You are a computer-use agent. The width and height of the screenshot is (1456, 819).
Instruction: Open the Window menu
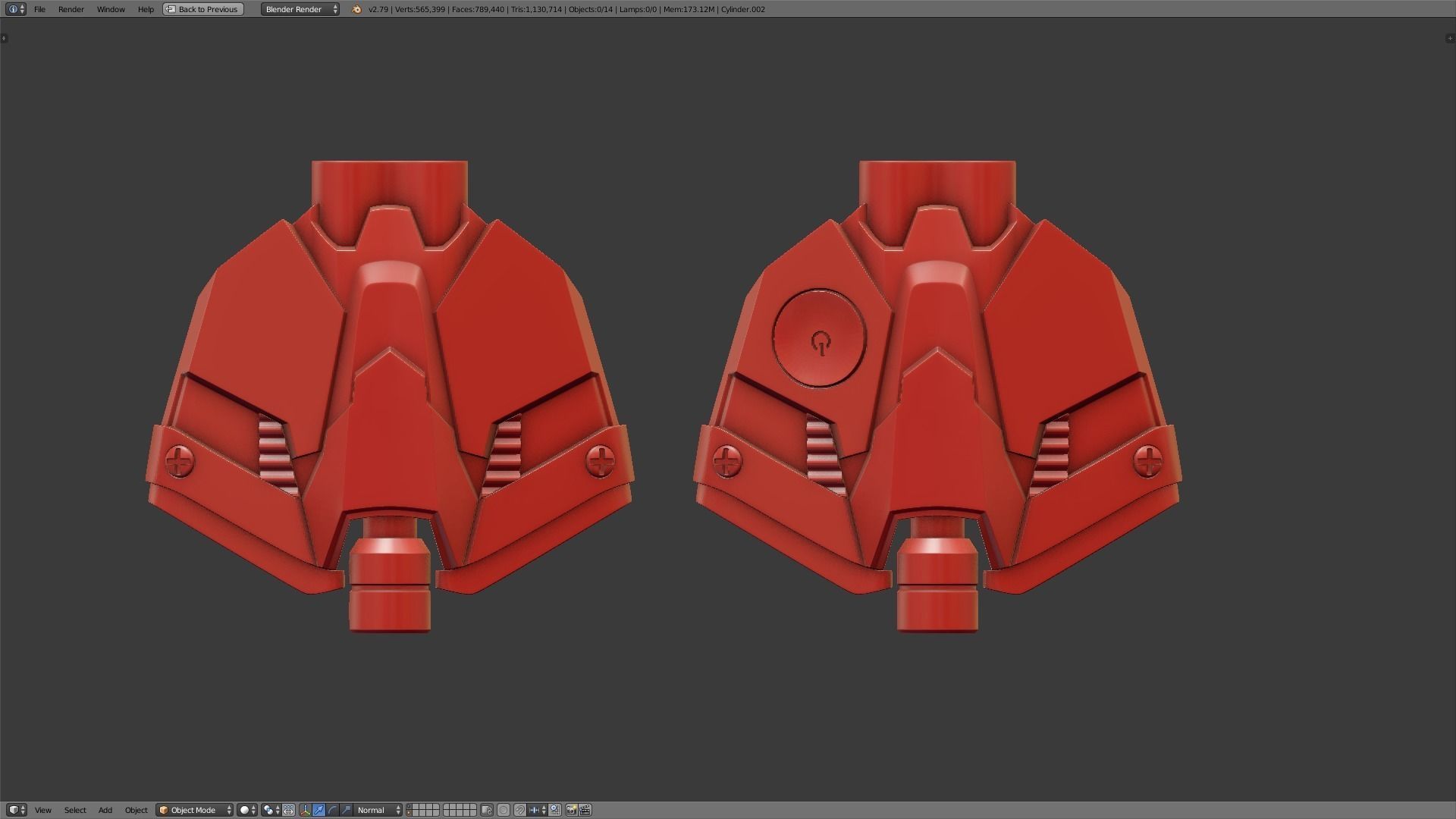click(x=111, y=9)
